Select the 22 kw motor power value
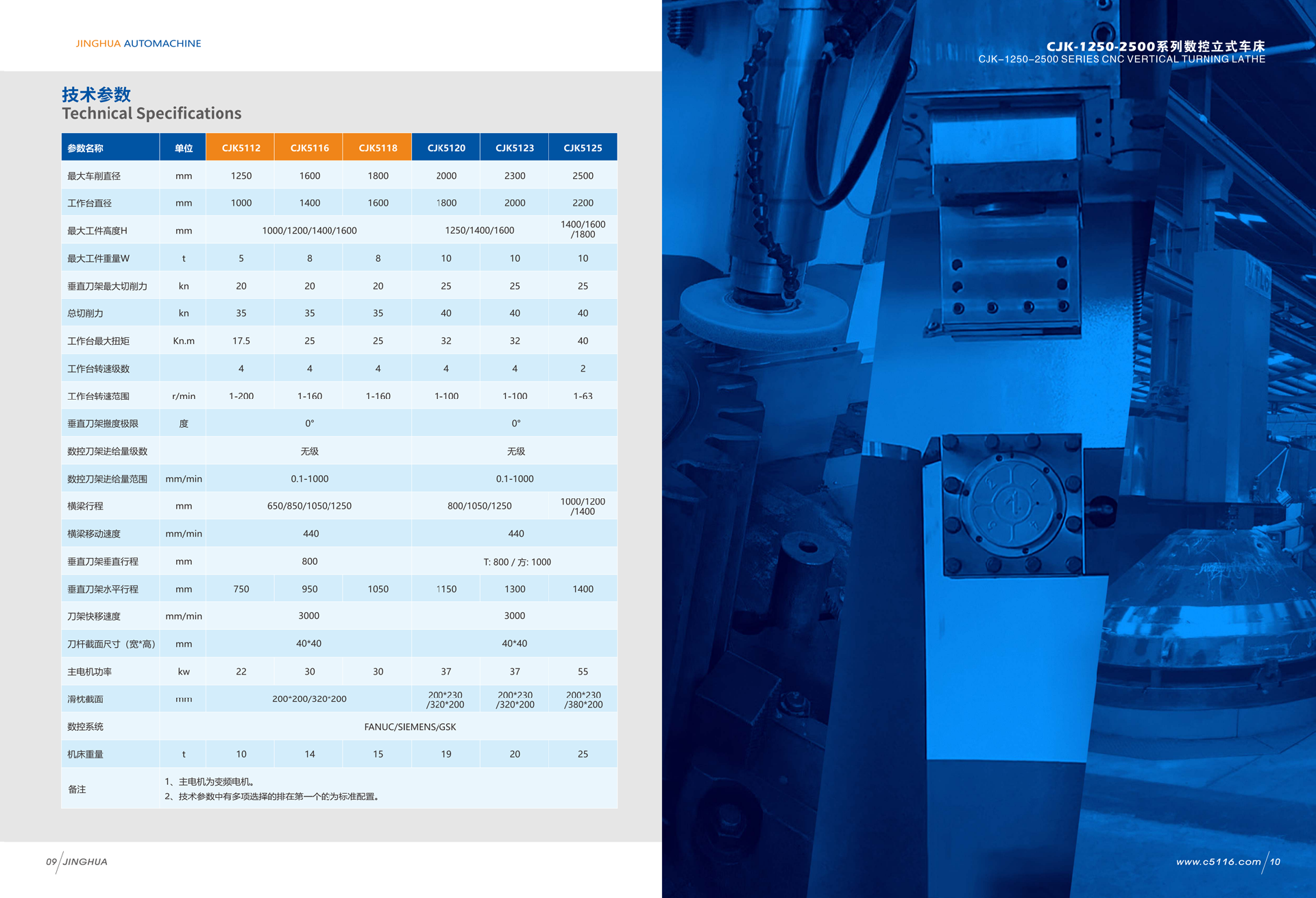Screen dimensions: 1316x898 point(241,672)
